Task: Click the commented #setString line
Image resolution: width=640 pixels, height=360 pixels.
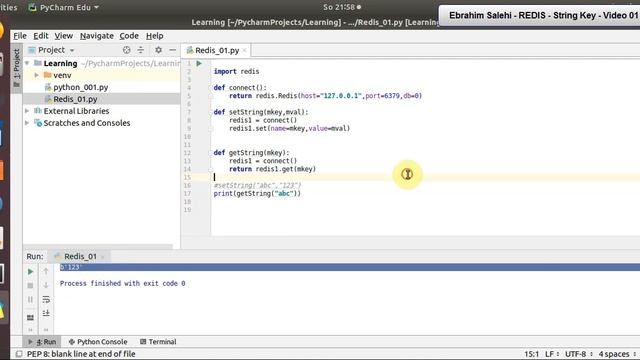Action: (258, 185)
